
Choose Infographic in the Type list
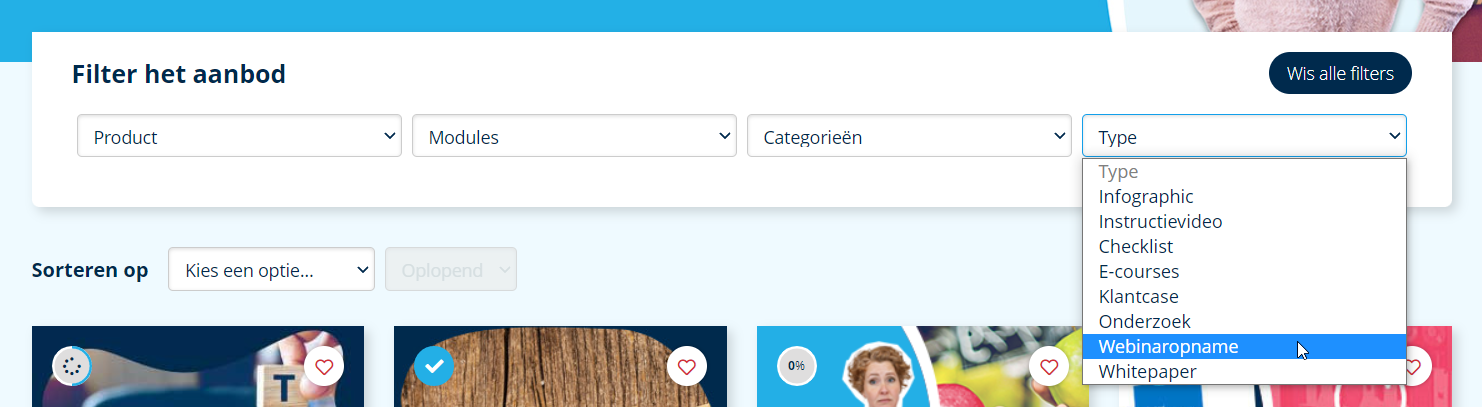(x=1244, y=197)
